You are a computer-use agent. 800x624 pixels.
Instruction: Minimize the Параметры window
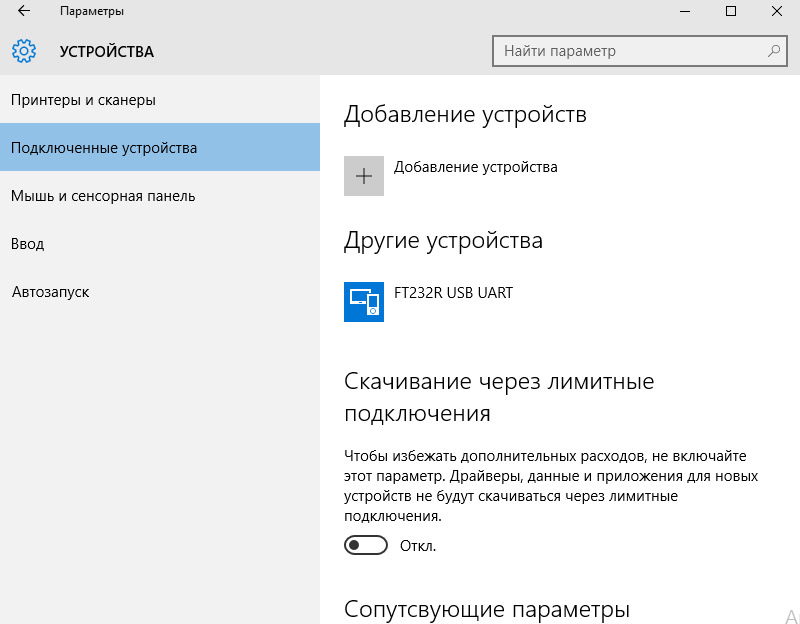pos(685,11)
